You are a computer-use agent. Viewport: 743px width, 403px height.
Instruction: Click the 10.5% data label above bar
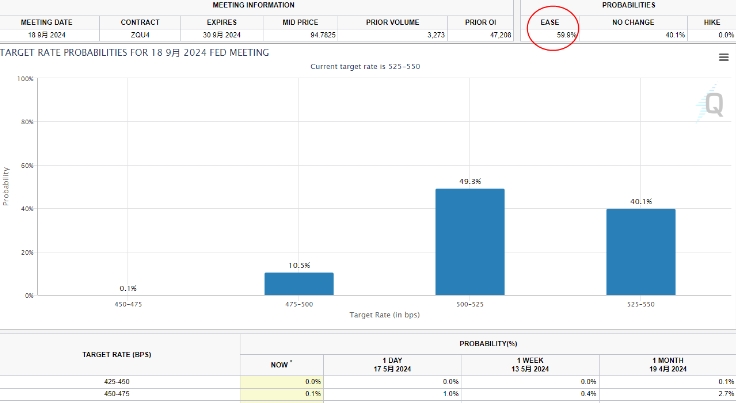299,266
